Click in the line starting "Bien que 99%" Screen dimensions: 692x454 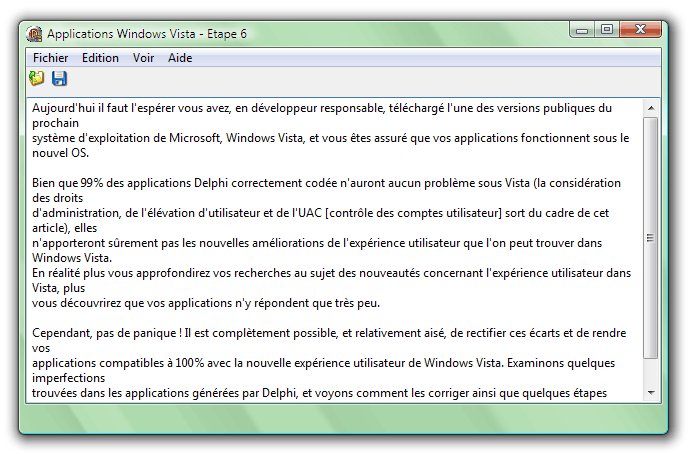300,183
